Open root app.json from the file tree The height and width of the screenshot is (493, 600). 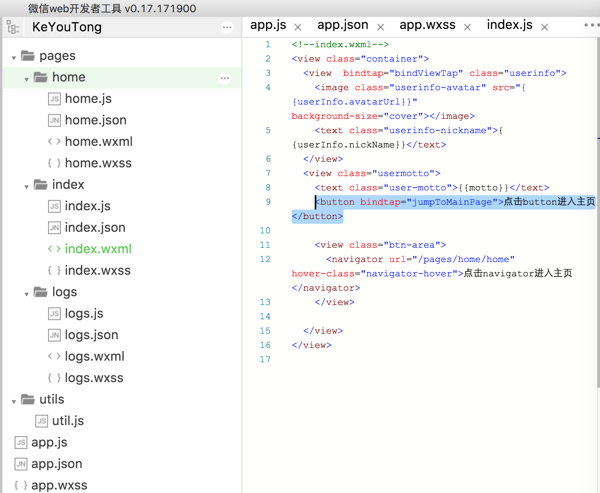click(57, 464)
